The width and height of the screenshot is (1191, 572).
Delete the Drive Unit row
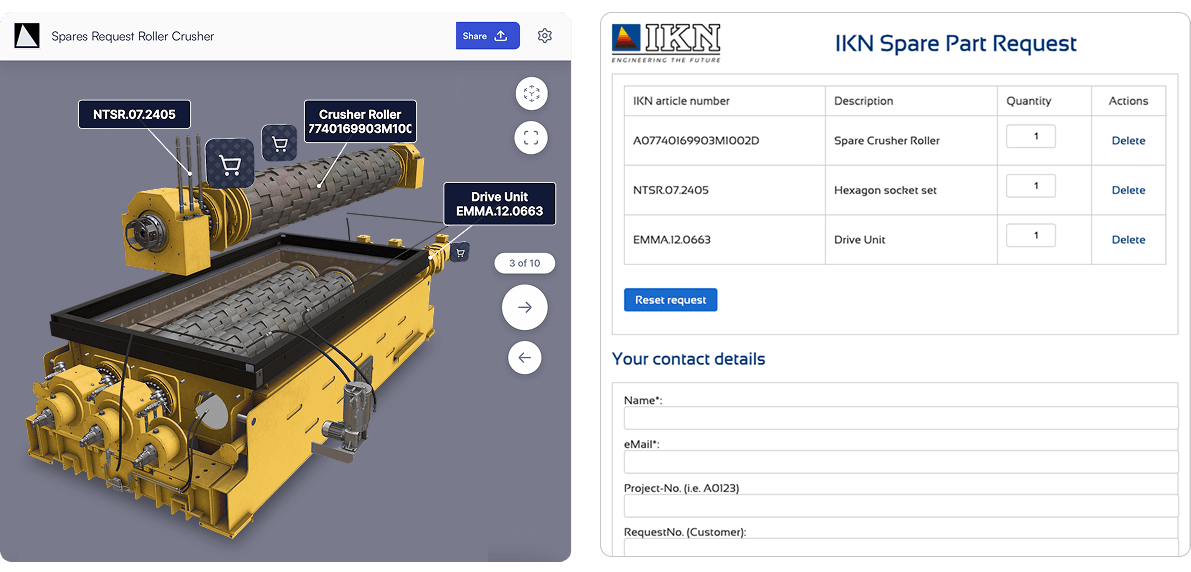[x=1128, y=239]
